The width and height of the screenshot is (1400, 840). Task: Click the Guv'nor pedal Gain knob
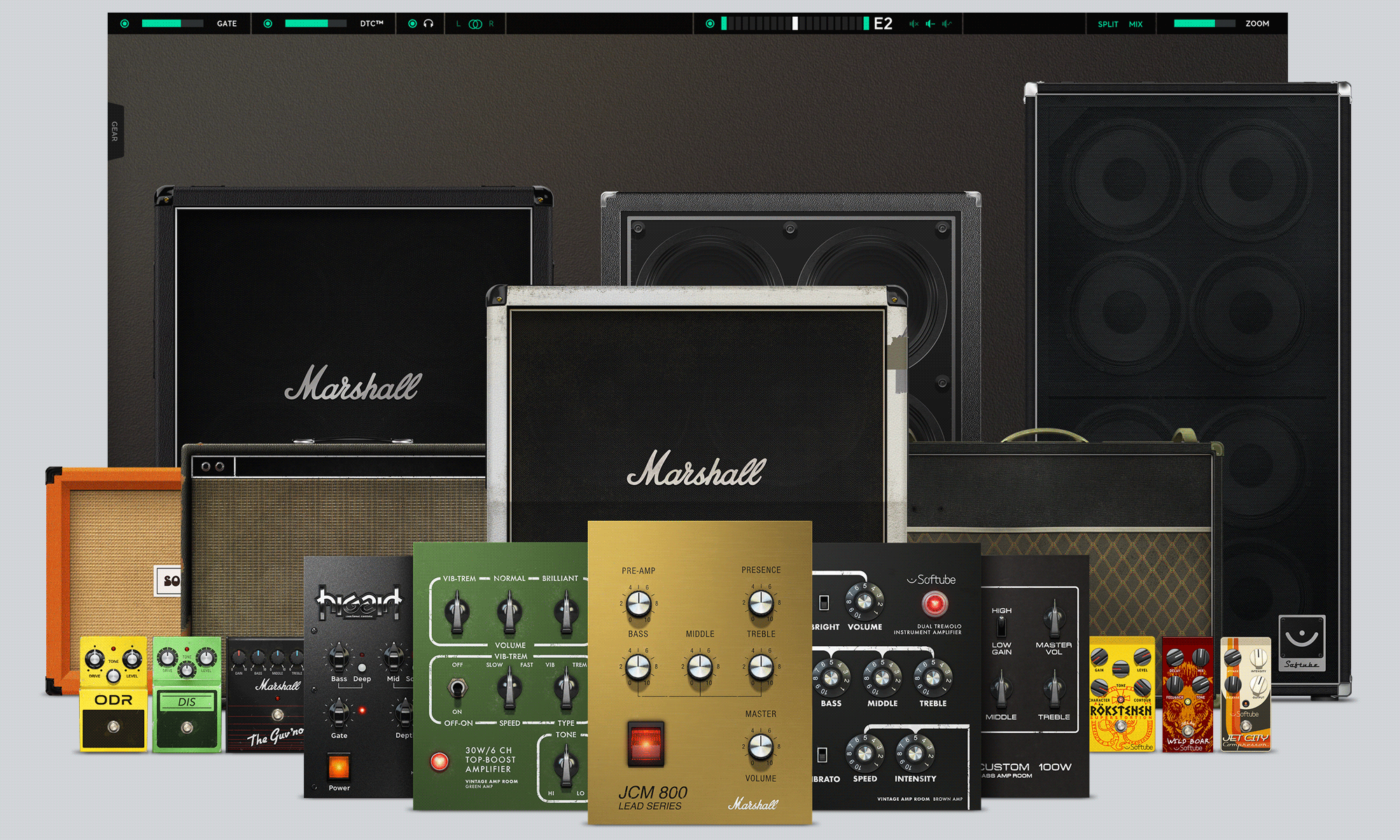click(x=239, y=658)
